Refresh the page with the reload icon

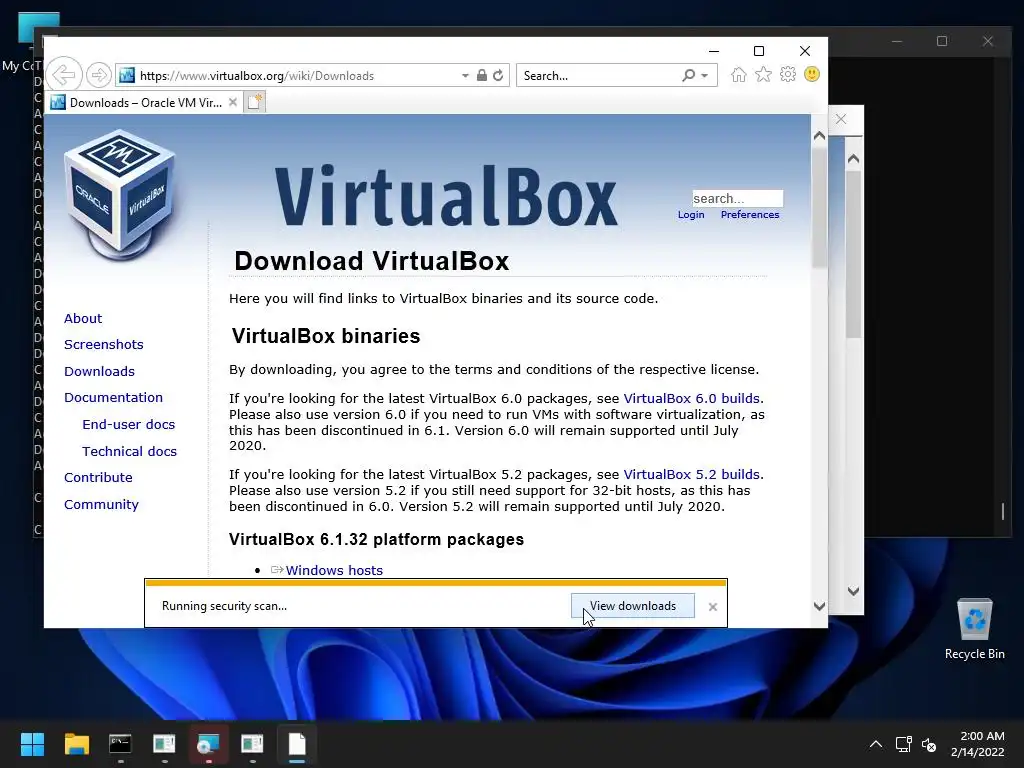pyautogui.click(x=498, y=75)
